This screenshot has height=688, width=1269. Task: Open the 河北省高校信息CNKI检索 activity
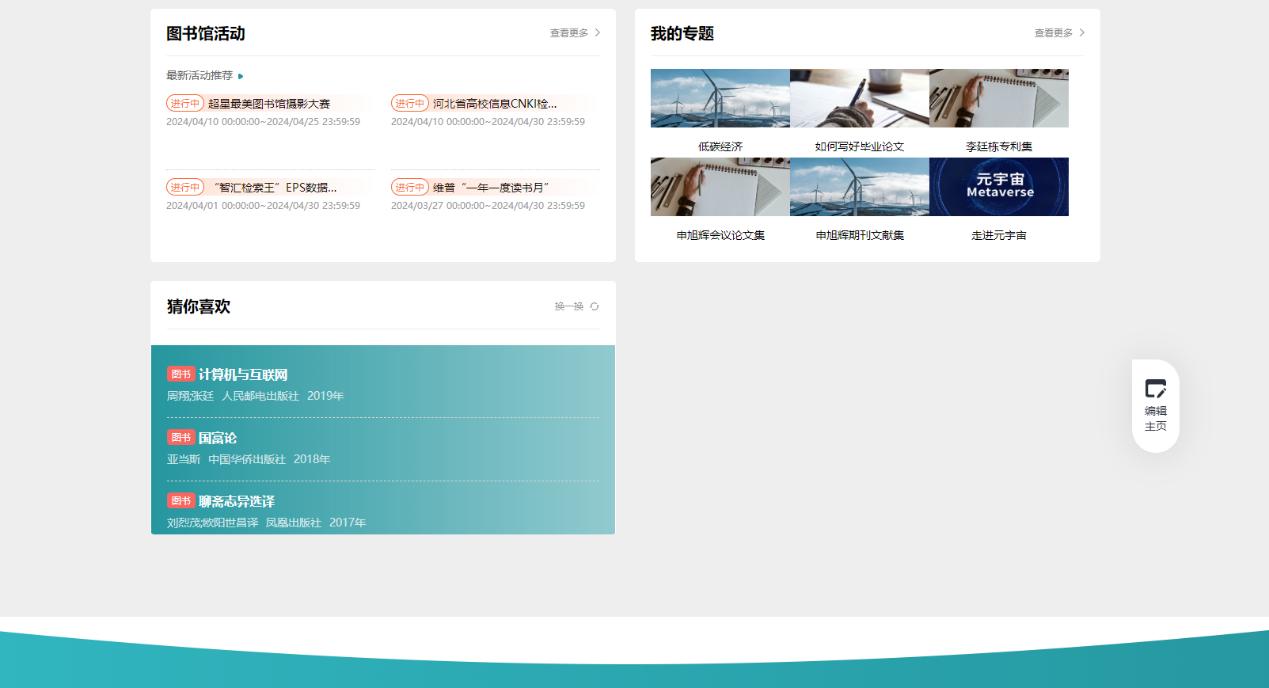pyautogui.click(x=494, y=103)
